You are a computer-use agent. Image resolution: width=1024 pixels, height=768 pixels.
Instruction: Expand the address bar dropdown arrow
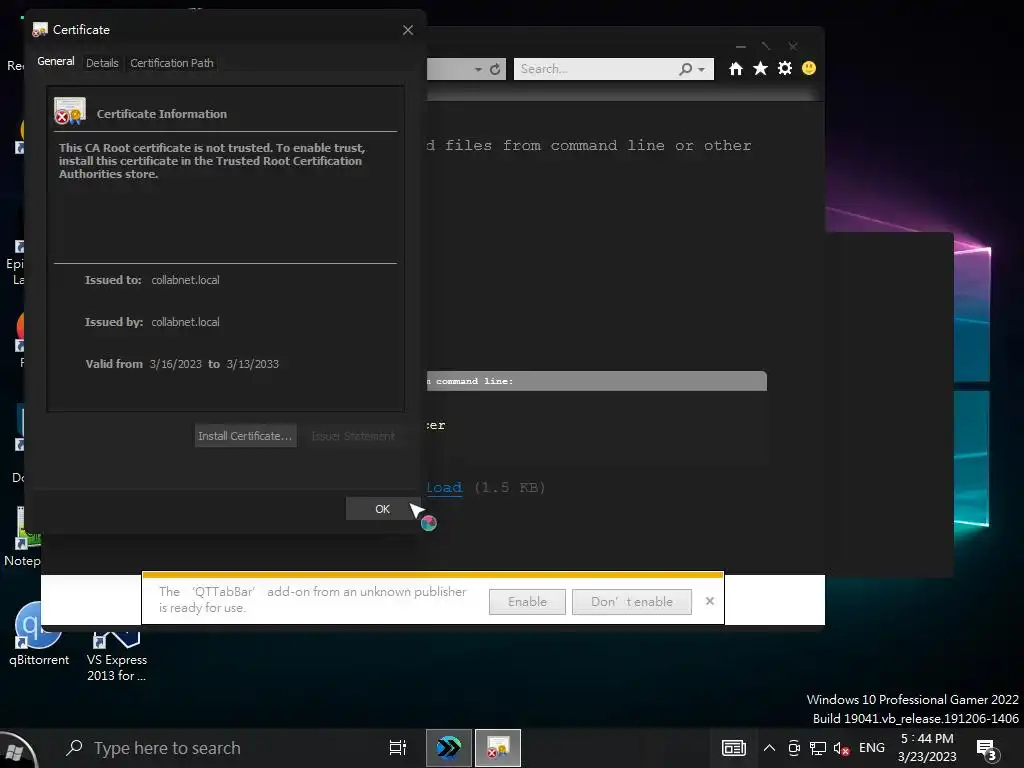478,69
